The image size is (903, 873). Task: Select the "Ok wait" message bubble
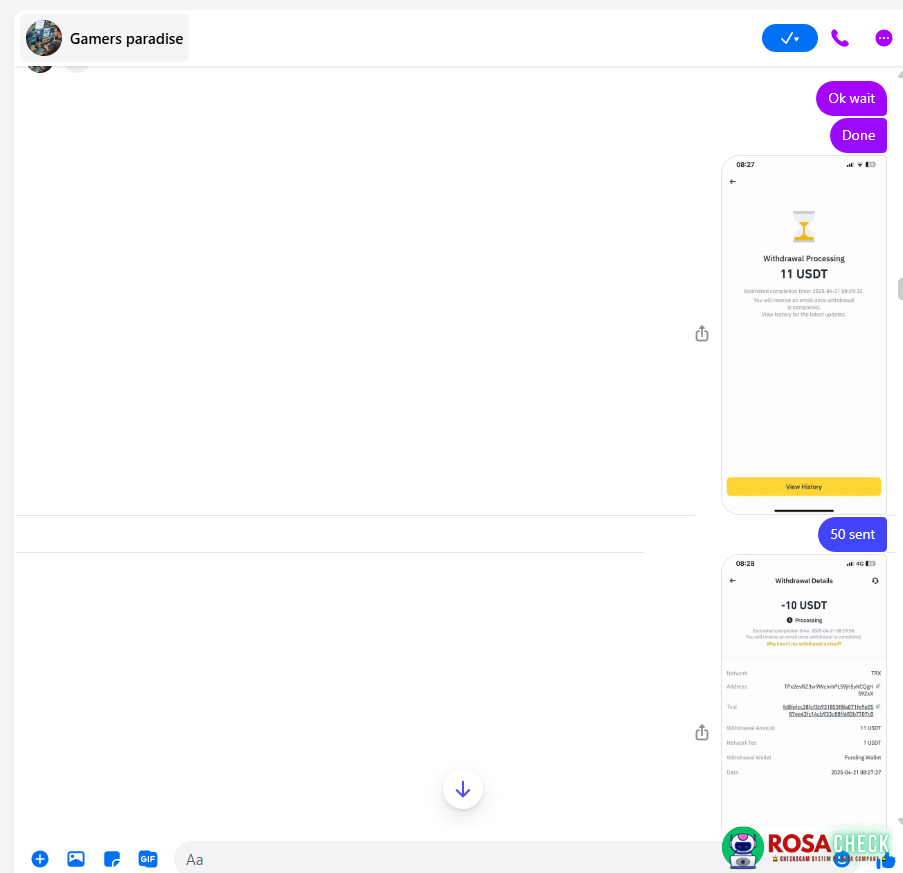tap(851, 98)
